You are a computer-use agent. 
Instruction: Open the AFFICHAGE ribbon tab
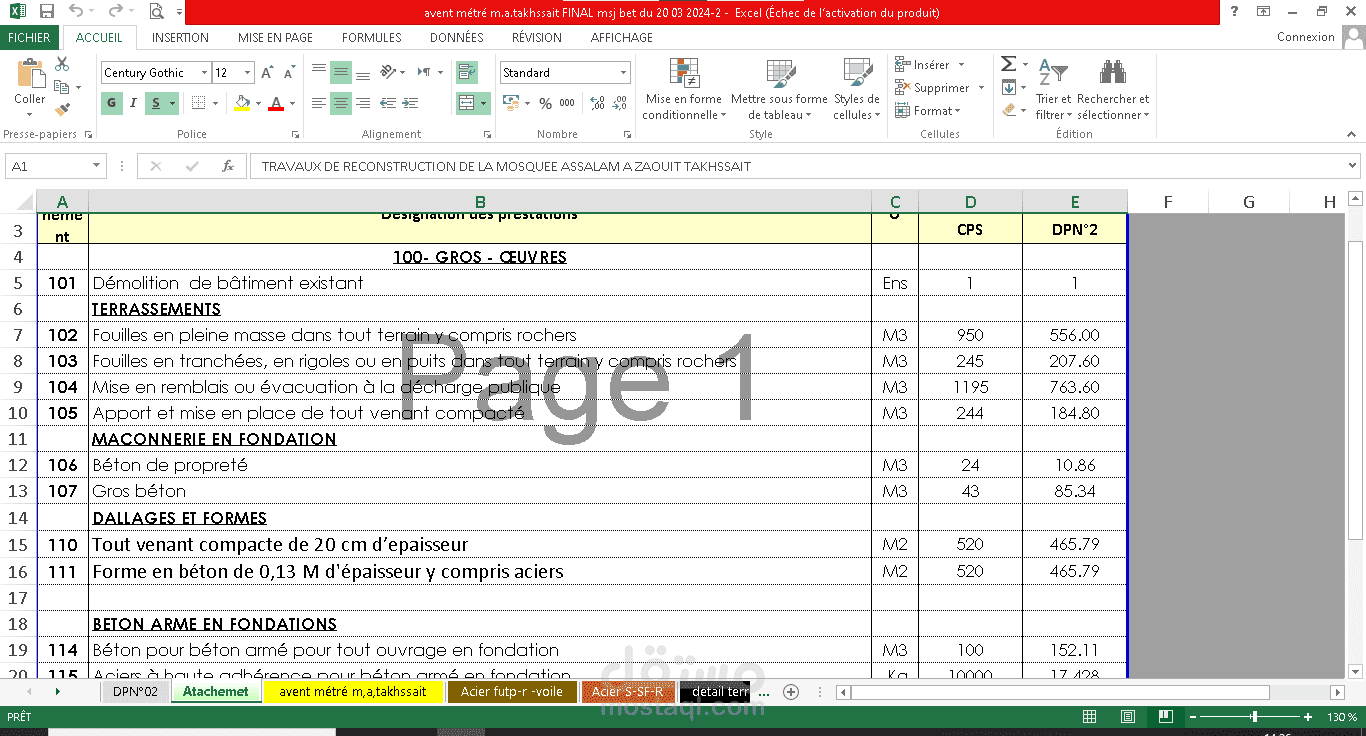(x=622, y=38)
